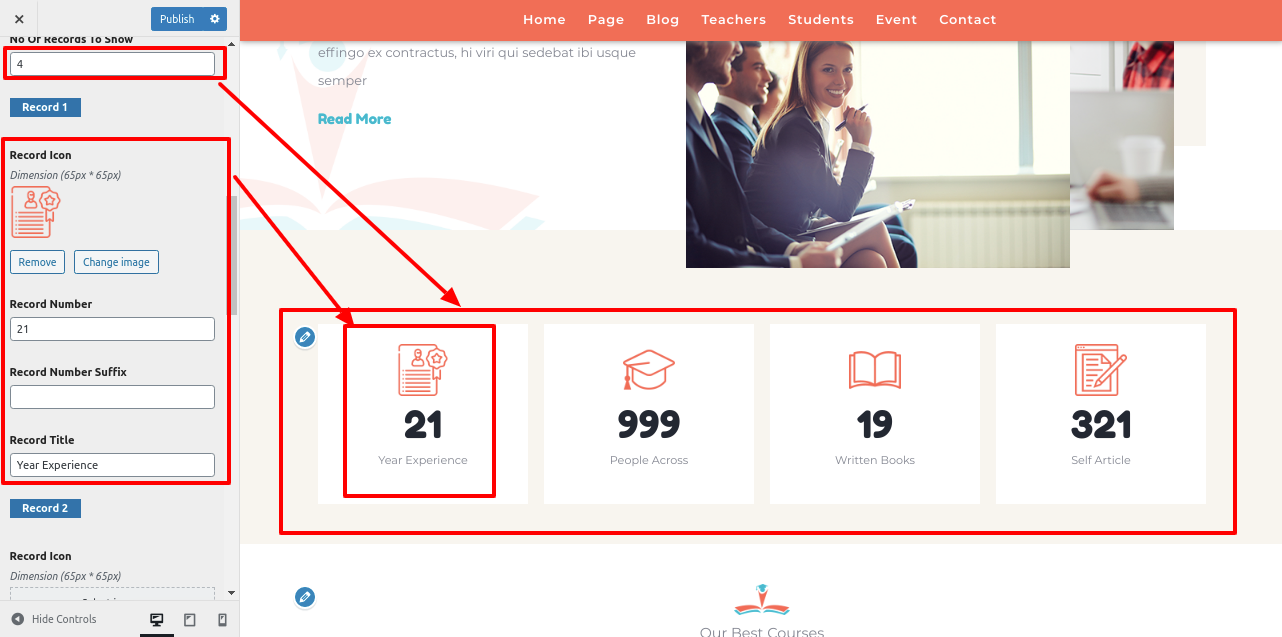
Task: Click the edit pencil beside Our Best Courses
Action: pyautogui.click(x=305, y=597)
